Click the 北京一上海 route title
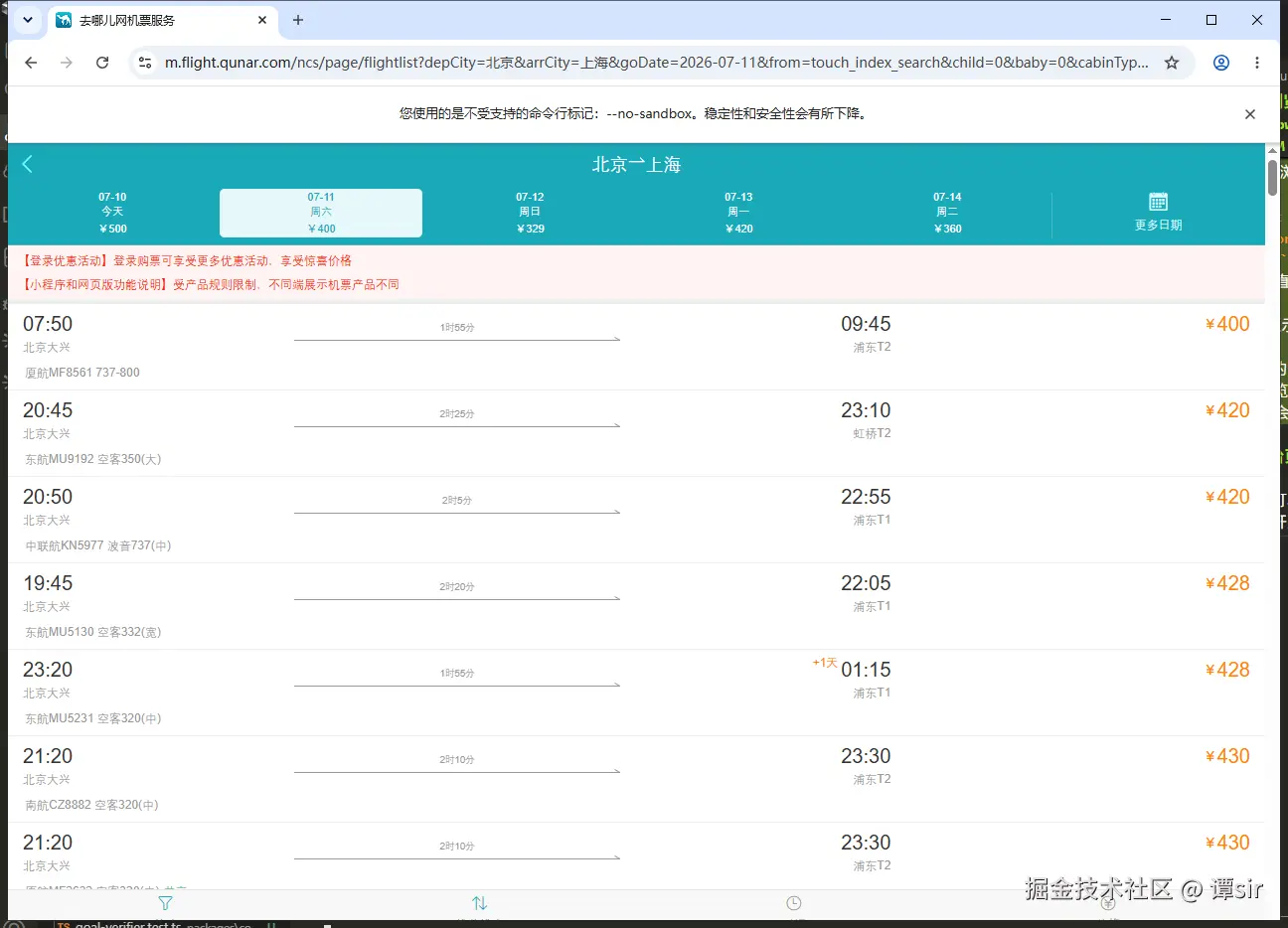The width and height of the screenshot is (1288, 928). [636, 165]
